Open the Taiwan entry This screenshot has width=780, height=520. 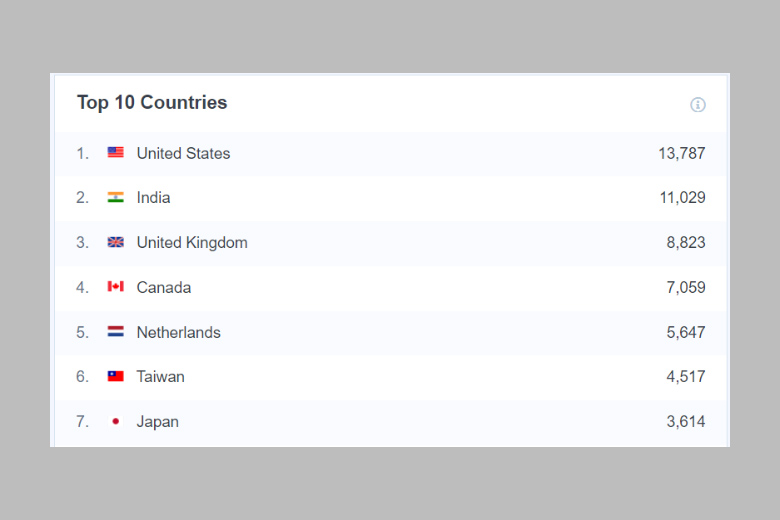(160, 377)
